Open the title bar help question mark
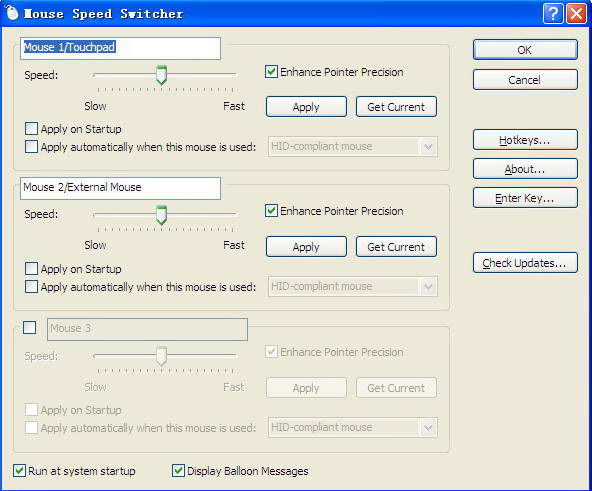This screenshot has height=491, width=592. 553,14
